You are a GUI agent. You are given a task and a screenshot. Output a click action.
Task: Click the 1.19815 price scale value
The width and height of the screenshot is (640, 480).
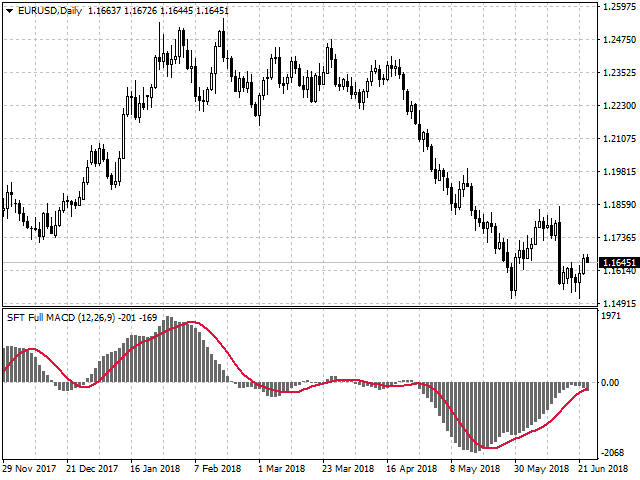(619, 172)
